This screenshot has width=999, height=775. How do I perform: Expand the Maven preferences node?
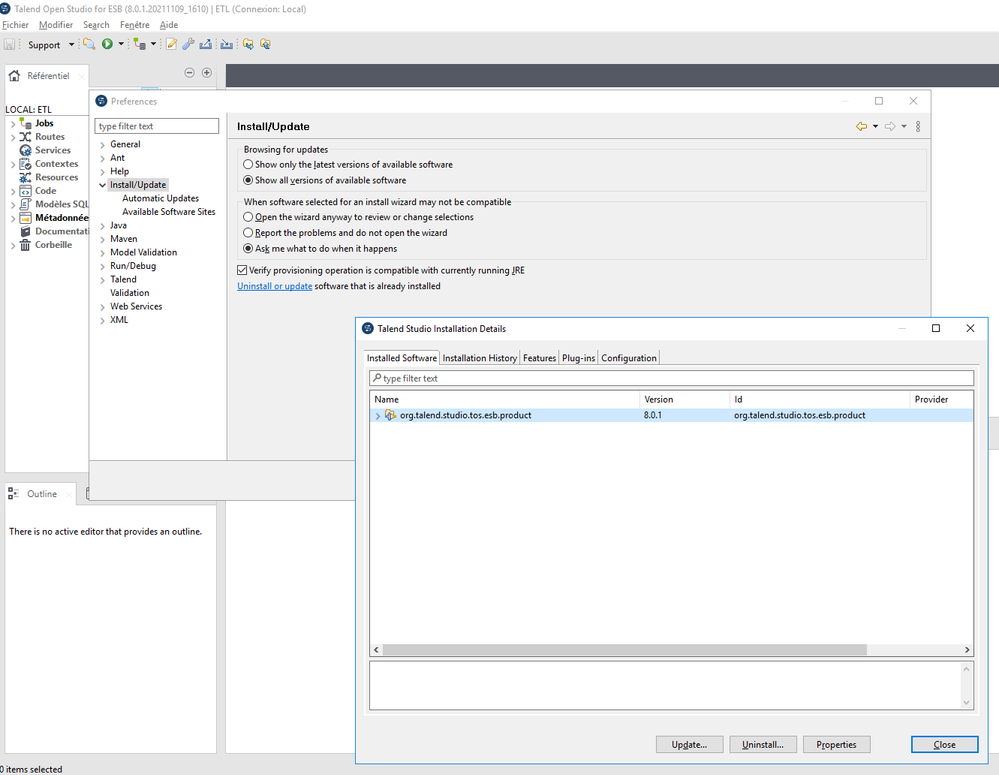click(103, 239)
